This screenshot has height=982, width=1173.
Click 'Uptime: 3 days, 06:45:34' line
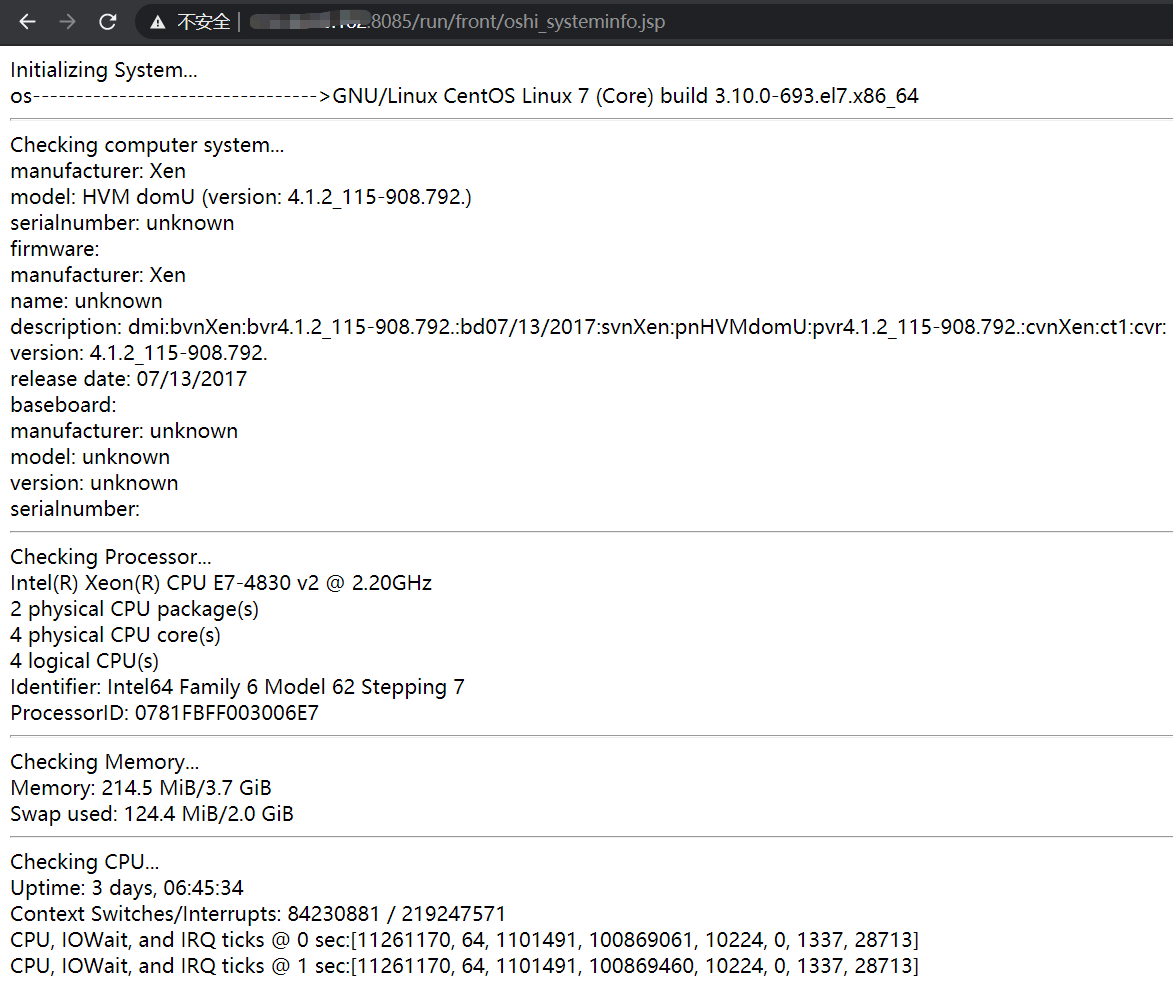pos(127,889)
